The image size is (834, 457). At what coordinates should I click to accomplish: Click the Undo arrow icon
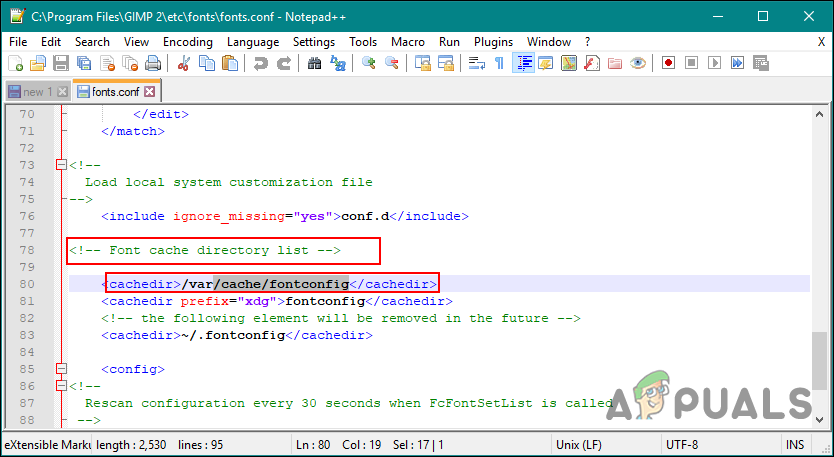(x=261, y=63)
